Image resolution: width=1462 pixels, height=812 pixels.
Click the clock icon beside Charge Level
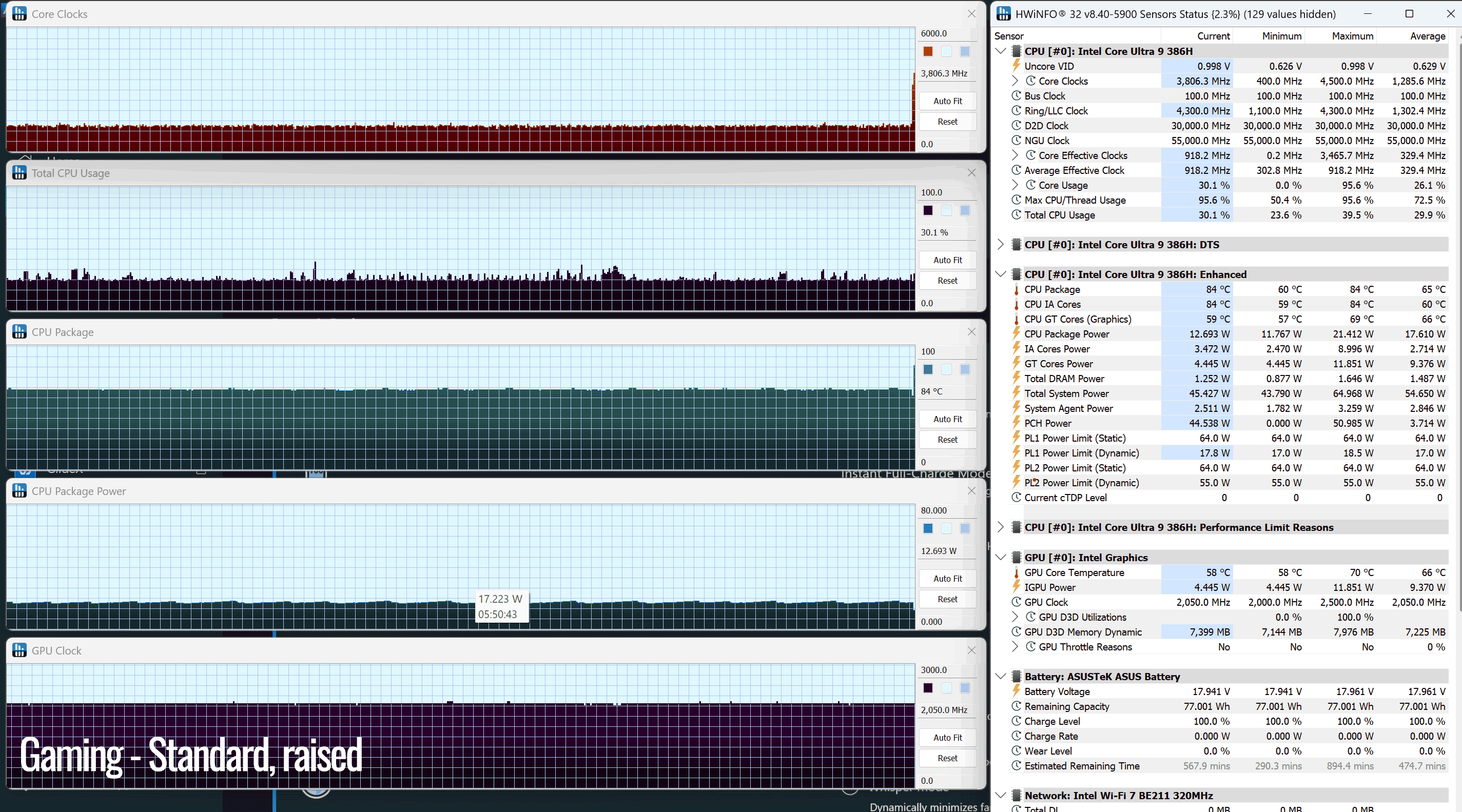(1017, 721)
